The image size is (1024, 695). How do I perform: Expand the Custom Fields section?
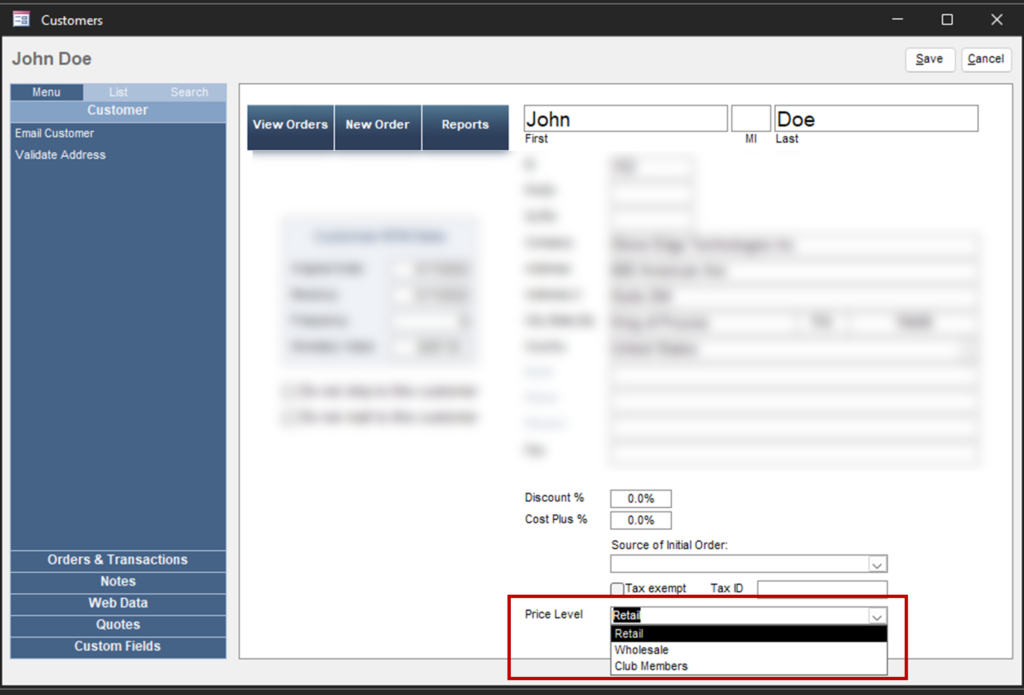(118, 646)
